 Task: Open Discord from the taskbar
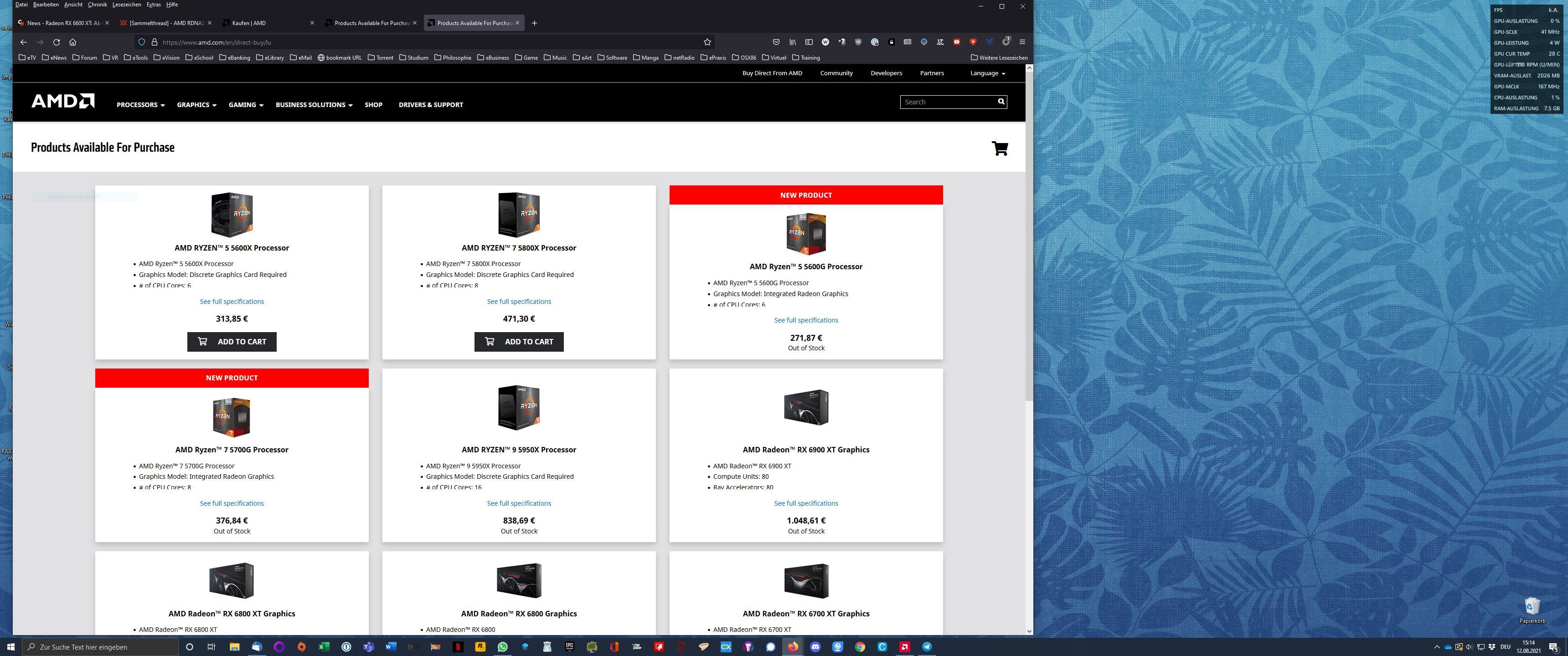click(x=815, y=647)
